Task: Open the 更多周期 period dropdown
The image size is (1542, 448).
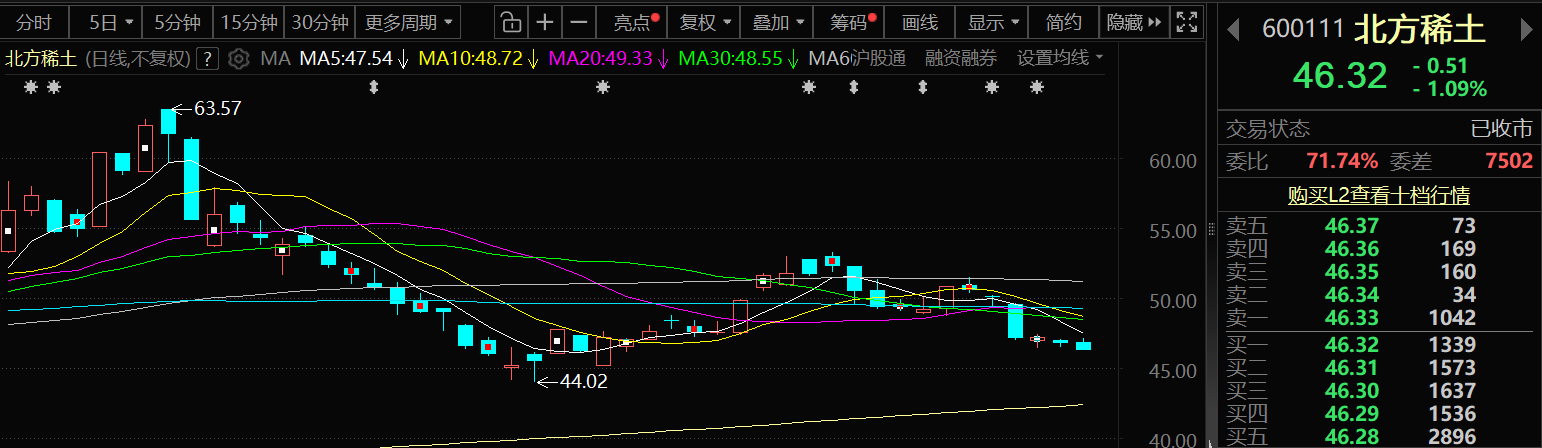Action: tap(412, 22)
